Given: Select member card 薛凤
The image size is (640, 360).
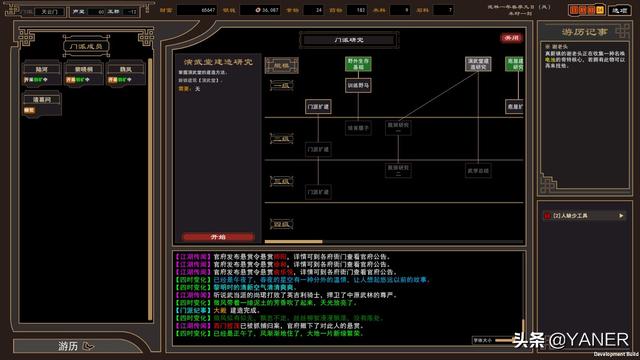Looking at the screenshot, I should (126, 74).
